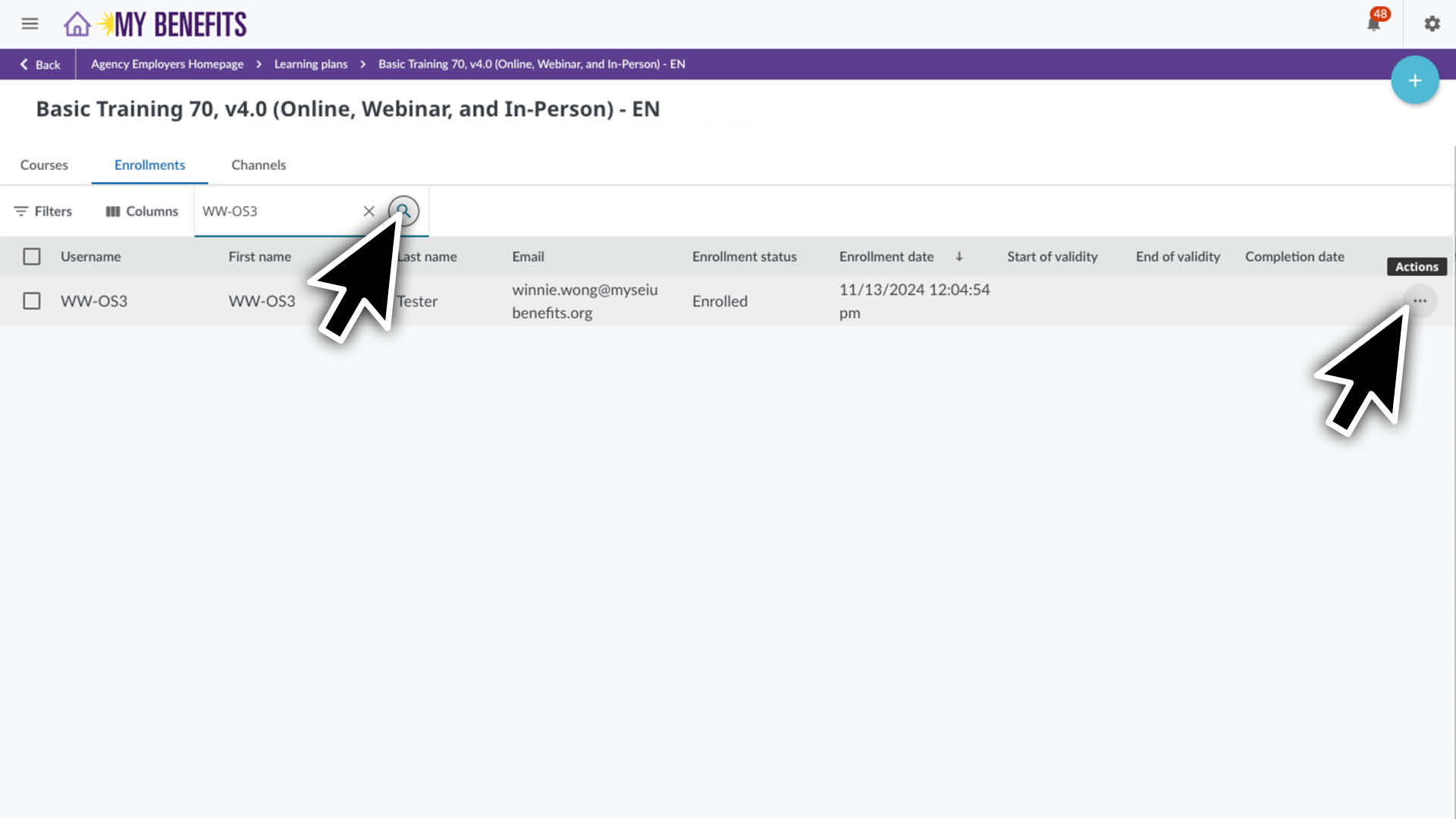Click the notification count badge showing 48

(x=1381, y=13)
